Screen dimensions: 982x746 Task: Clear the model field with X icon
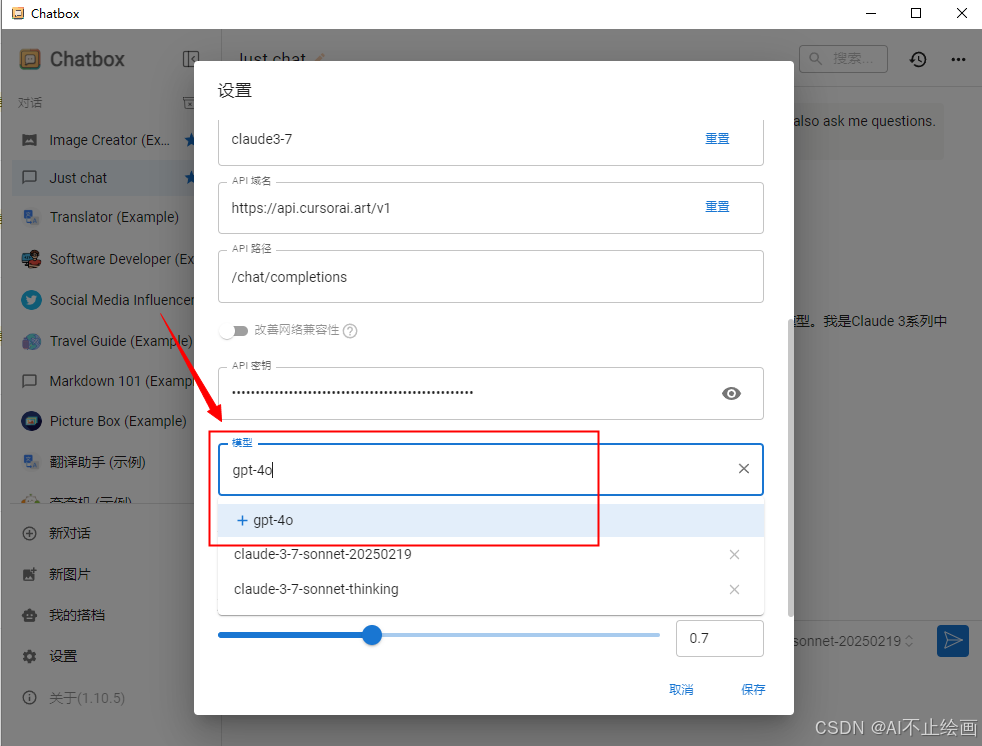pos(743,469)
